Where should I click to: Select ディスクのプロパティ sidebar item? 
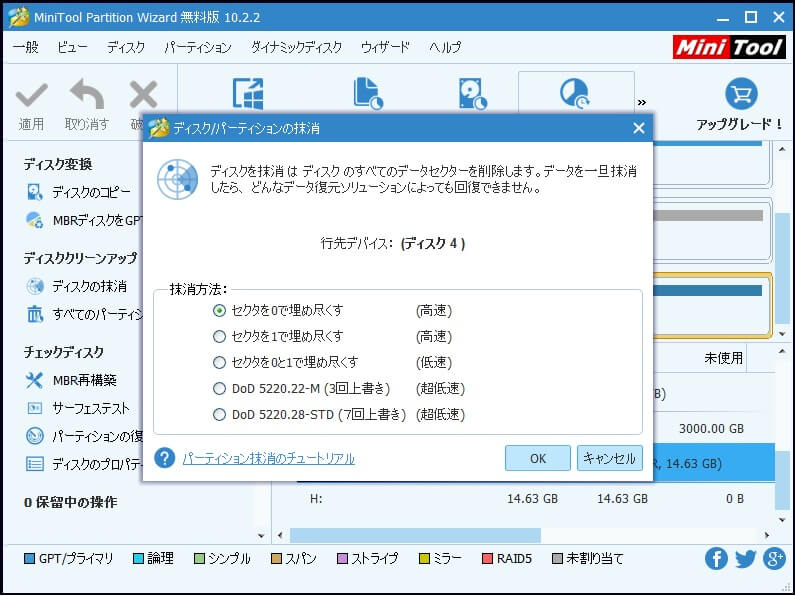[x=84, y=464]
